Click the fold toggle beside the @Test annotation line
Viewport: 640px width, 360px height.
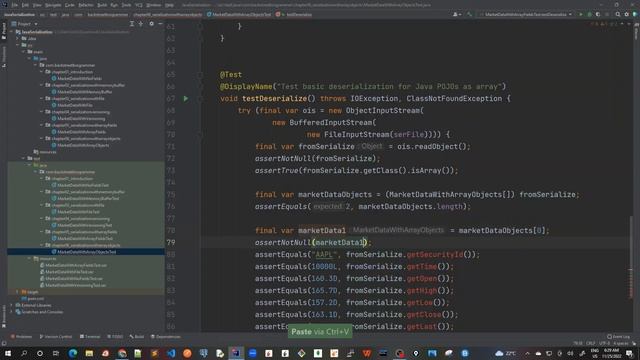200,75
